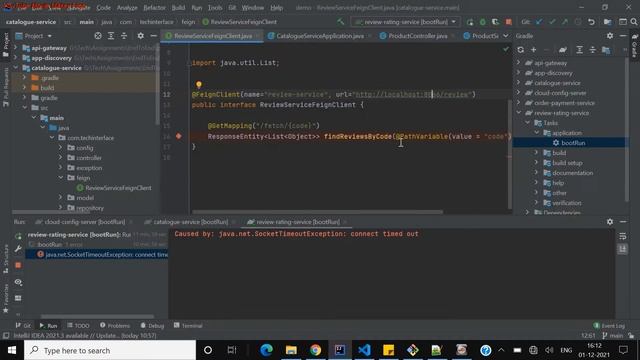Viewport: 640px width, 360px height.
Task: Open Visual Studio Code from the taskbar
Action: click(x=364, y=350)
